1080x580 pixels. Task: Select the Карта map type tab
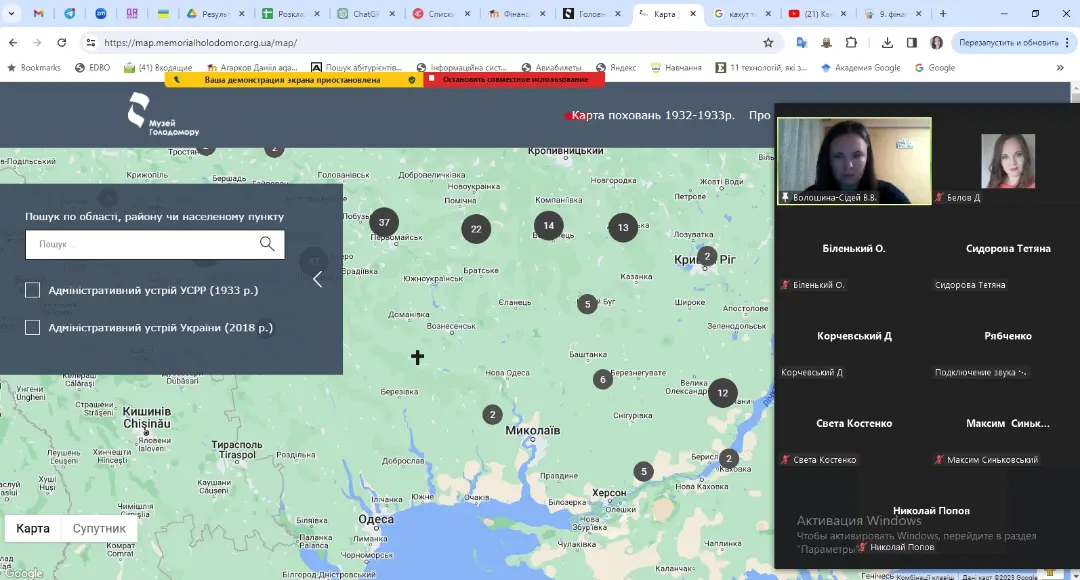tap(33, 528)
